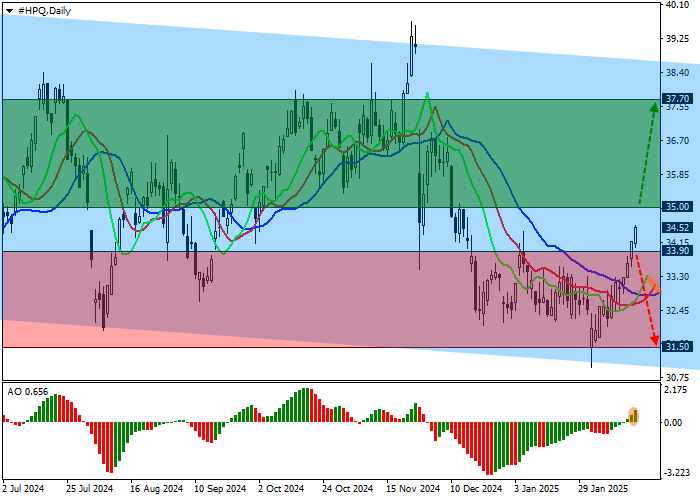This screenshot has height=500, width=700.
Task: Click the -3.223 value on the AO scale
Action: point(677,472)
